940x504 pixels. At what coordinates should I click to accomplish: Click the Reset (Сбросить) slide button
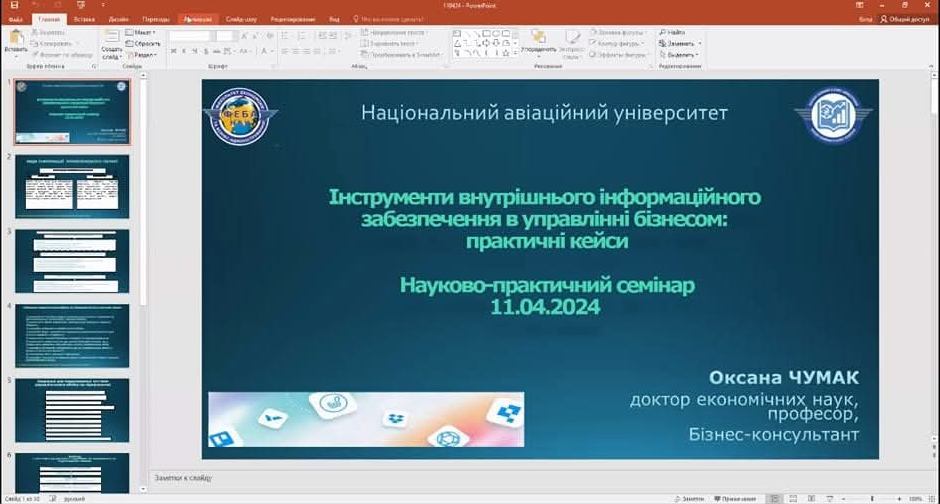(146, 44)
